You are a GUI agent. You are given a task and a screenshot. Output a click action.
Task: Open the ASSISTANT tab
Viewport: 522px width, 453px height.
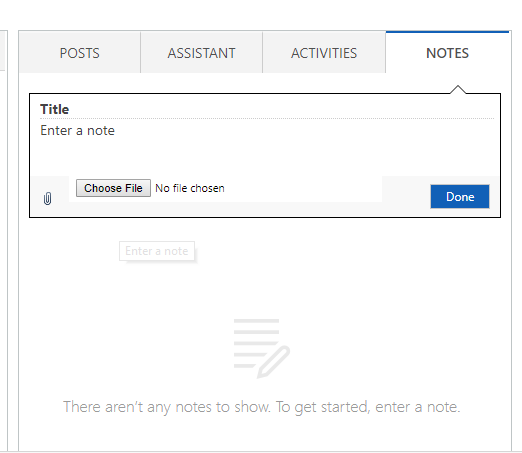pyautogui.click(x=201, y=53)
